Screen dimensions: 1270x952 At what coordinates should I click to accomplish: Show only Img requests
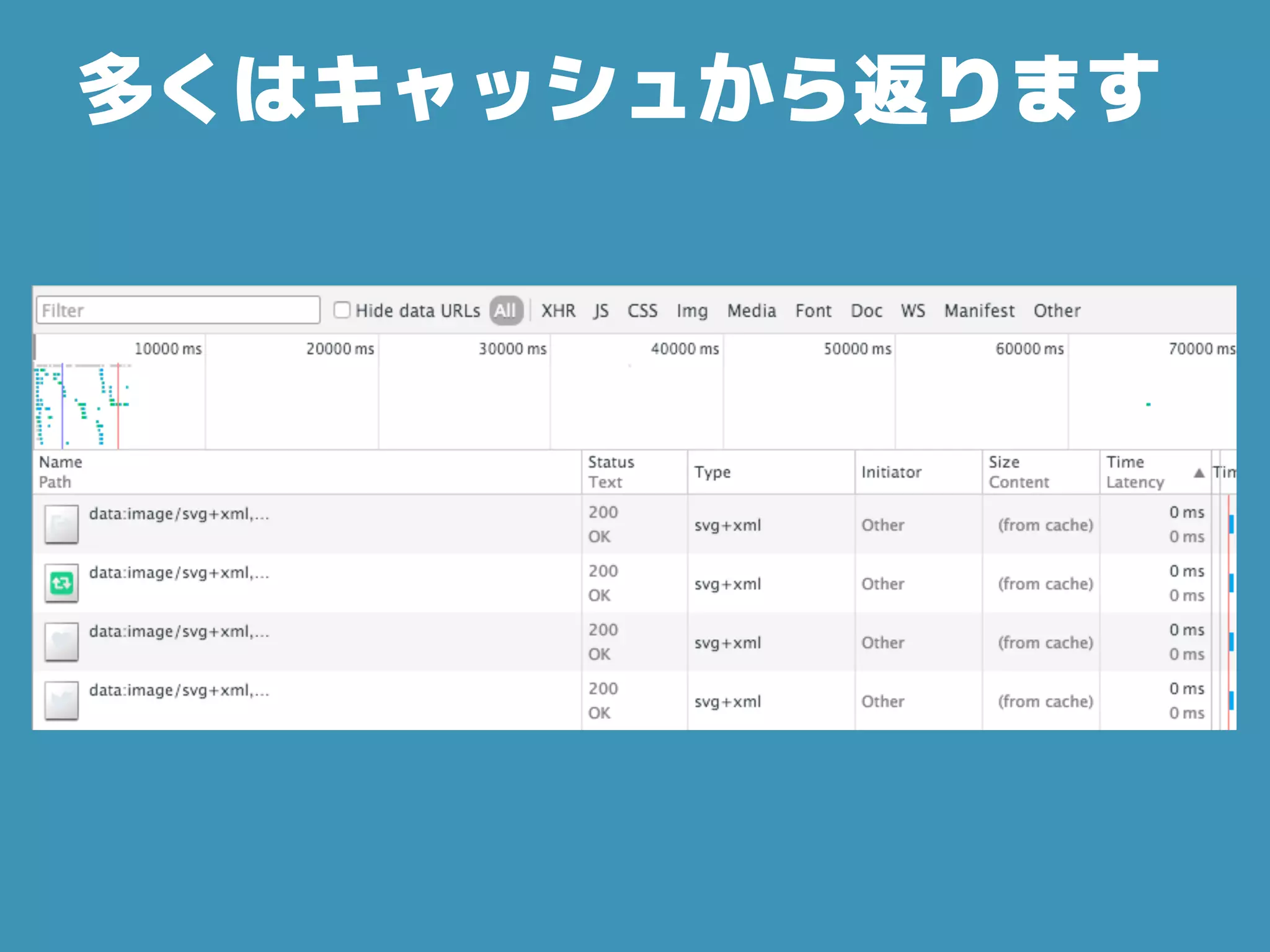pos(691,311)
